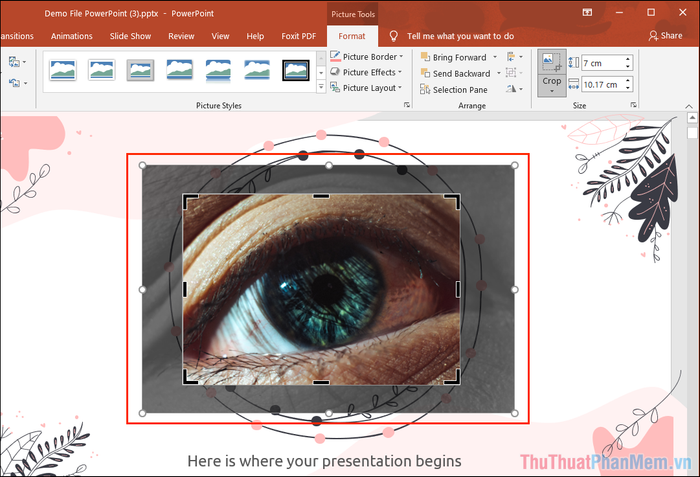Screen dimensions: 700x477
Task: Increase shape height with up spinner
Action: [x=628, y=59]
